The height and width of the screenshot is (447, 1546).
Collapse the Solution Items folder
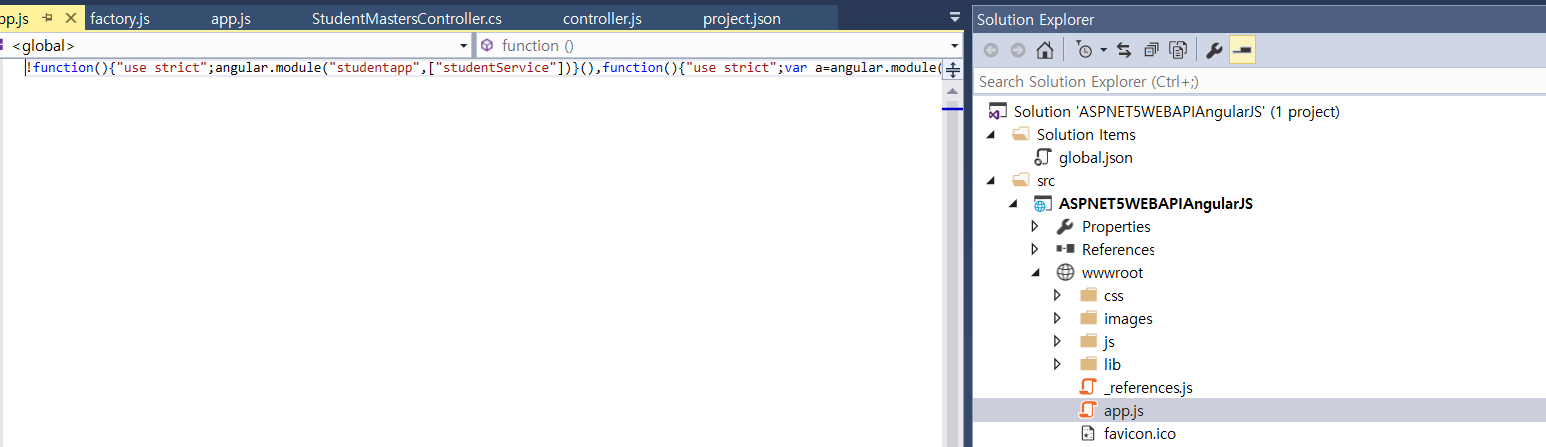coord(991,134)
